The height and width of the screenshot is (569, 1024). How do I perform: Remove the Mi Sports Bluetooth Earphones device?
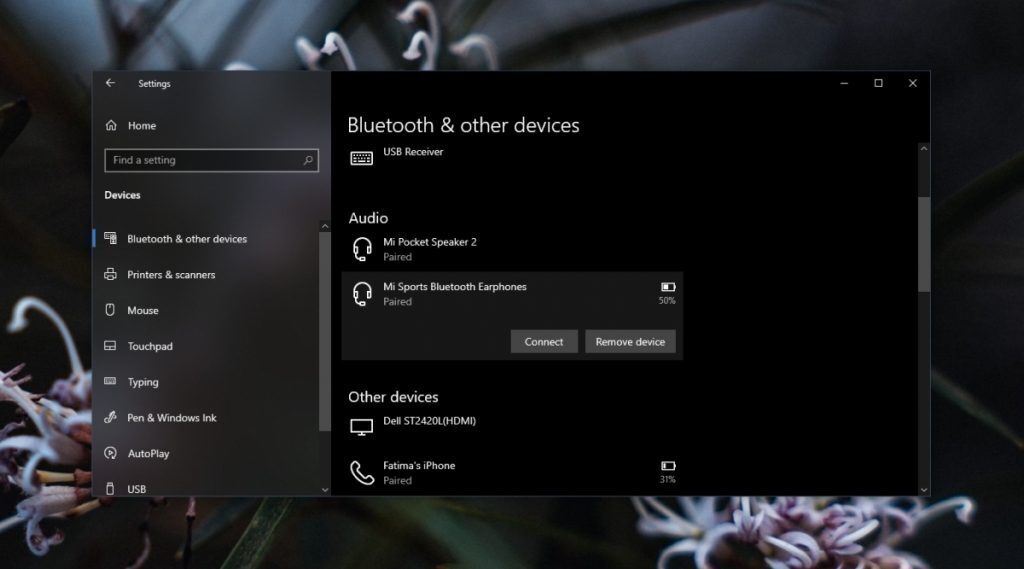pos(630,342)
